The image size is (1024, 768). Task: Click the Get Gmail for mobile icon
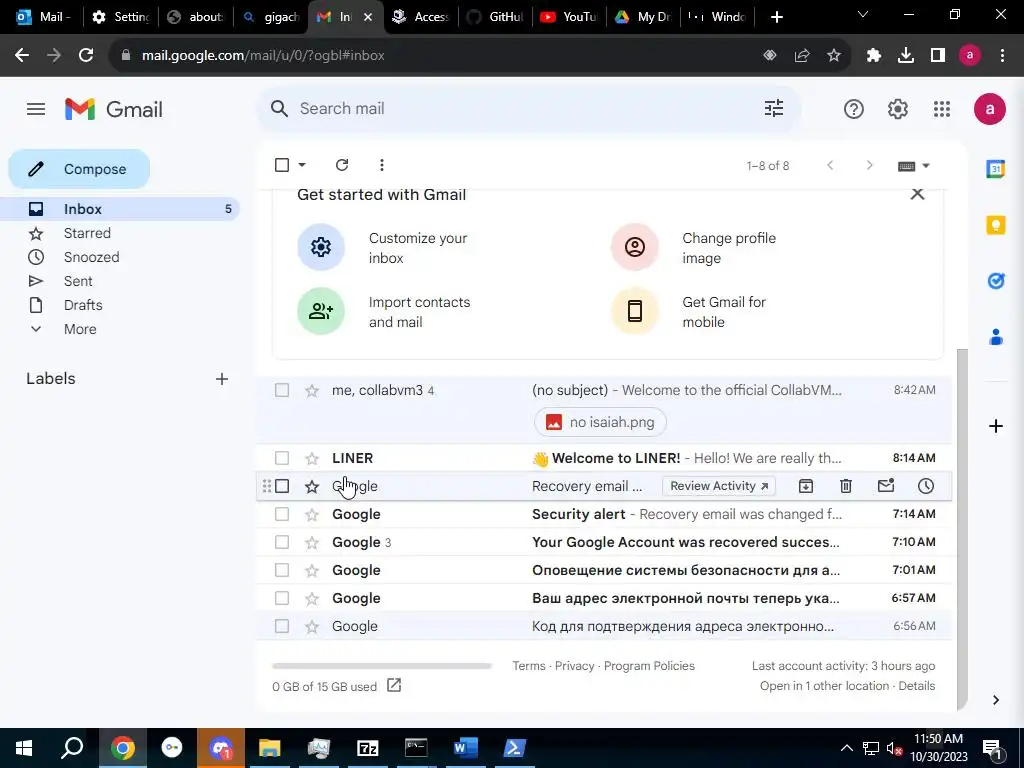pos(635,311)
